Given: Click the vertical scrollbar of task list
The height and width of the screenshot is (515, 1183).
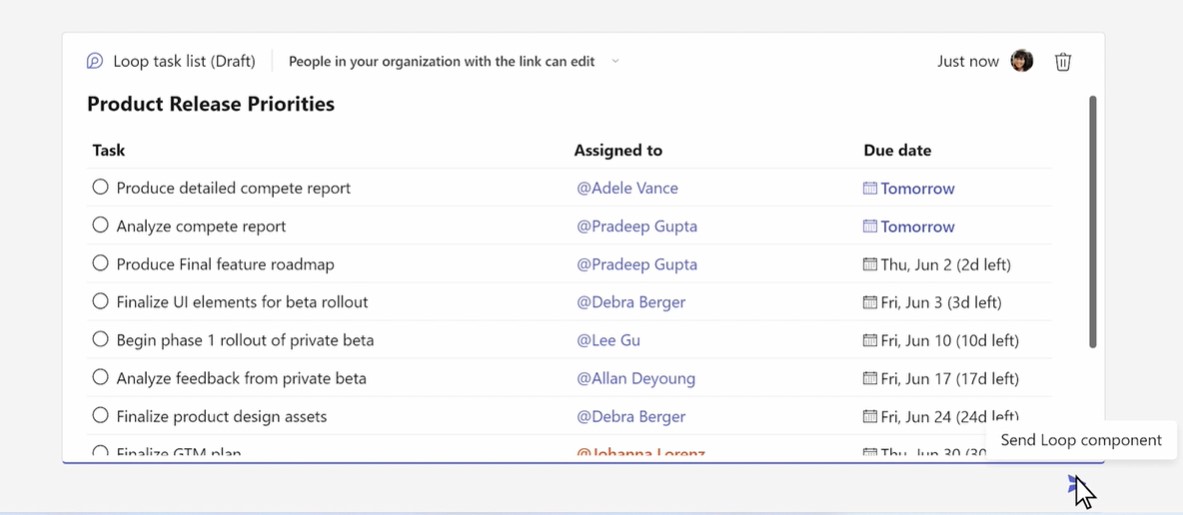Looking at the screenshot, I should [1092, 222].
